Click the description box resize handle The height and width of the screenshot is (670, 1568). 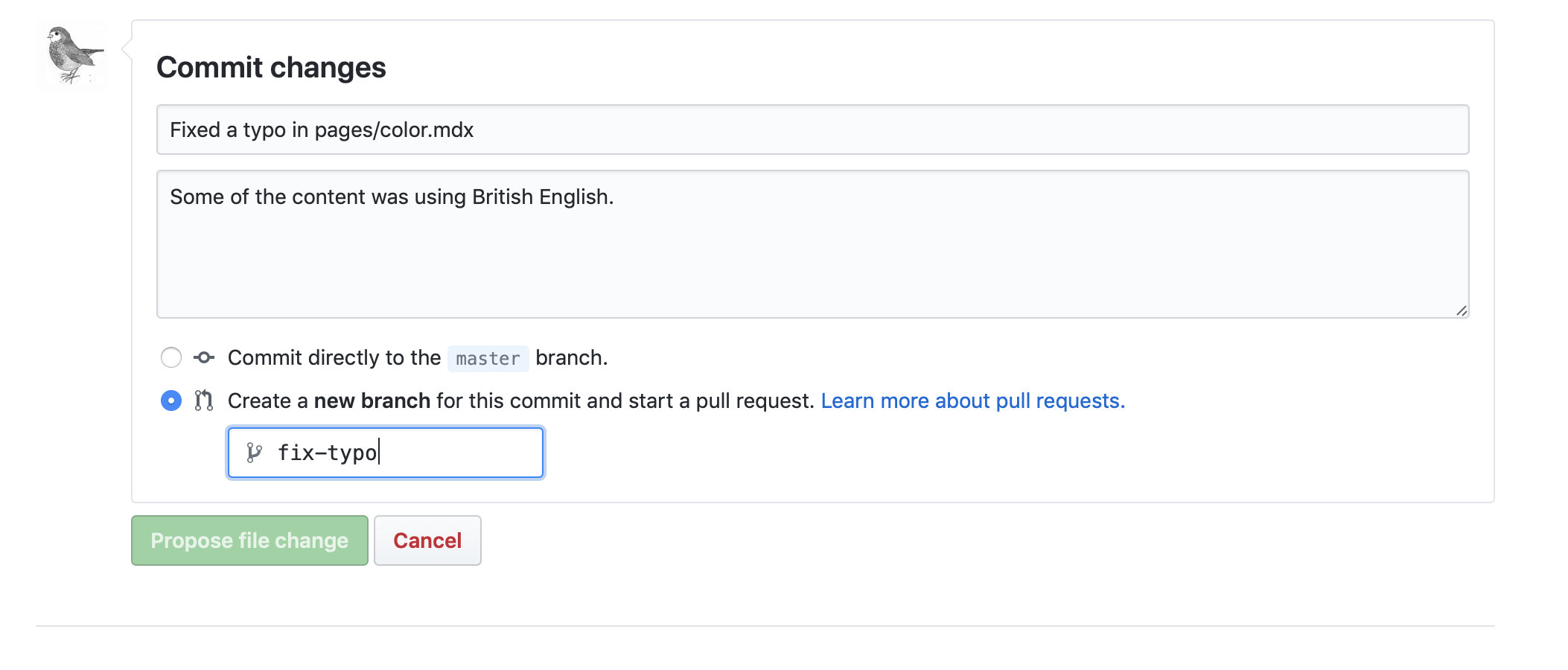pos(1461,310)
